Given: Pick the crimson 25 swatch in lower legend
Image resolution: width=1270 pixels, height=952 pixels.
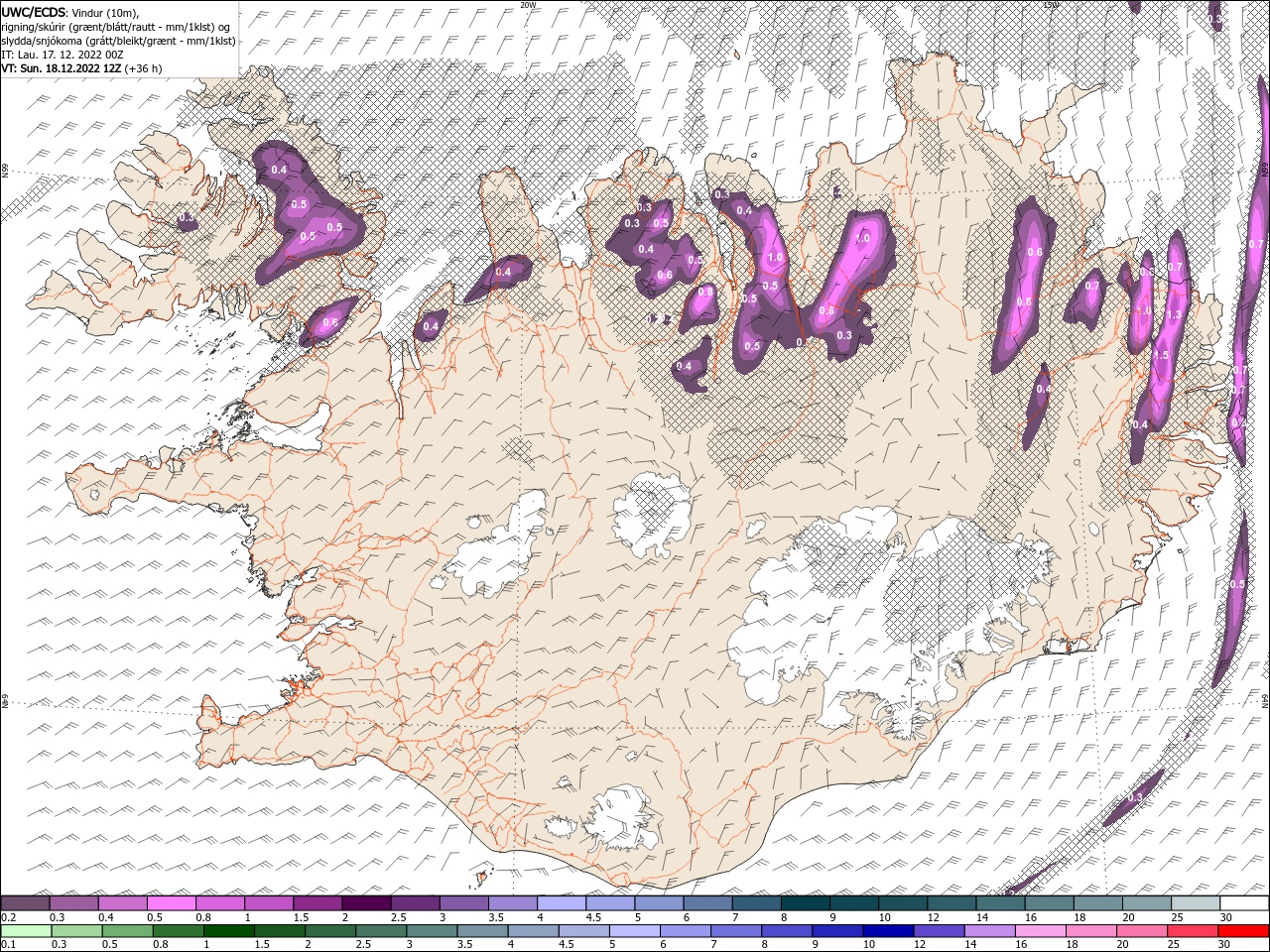Looking at the screenshot, I should (x=1193, y=930).
